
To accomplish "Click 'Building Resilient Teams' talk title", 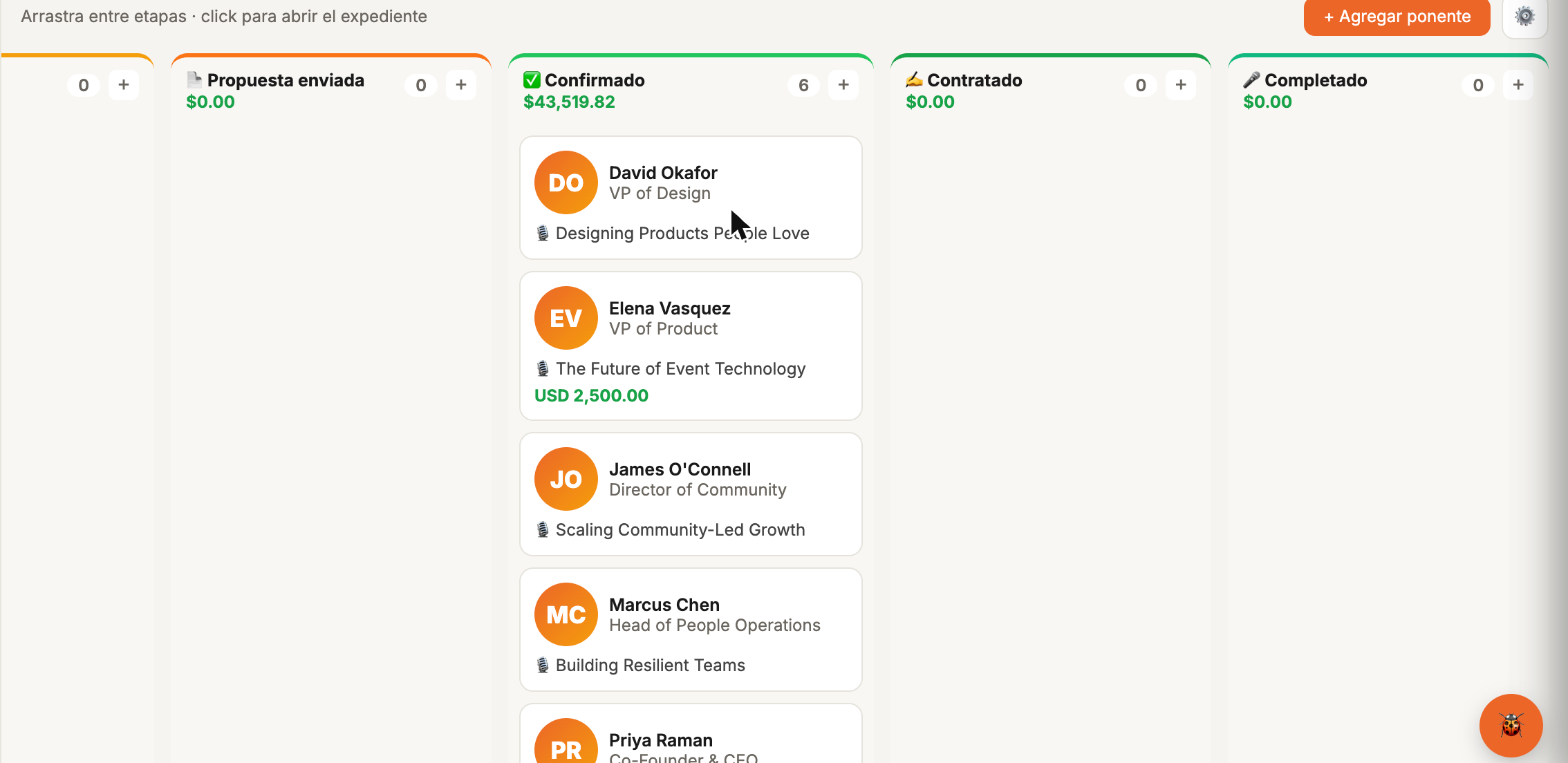I will [x=651, y=665].
